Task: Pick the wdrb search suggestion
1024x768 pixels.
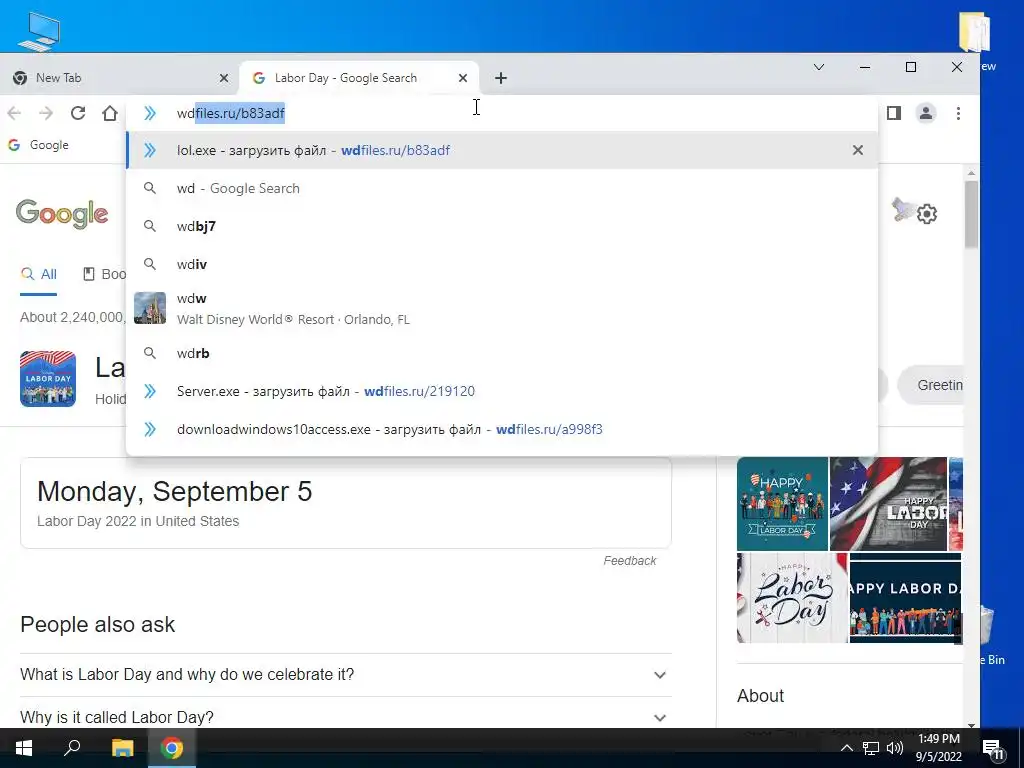Action: point(502,353)
